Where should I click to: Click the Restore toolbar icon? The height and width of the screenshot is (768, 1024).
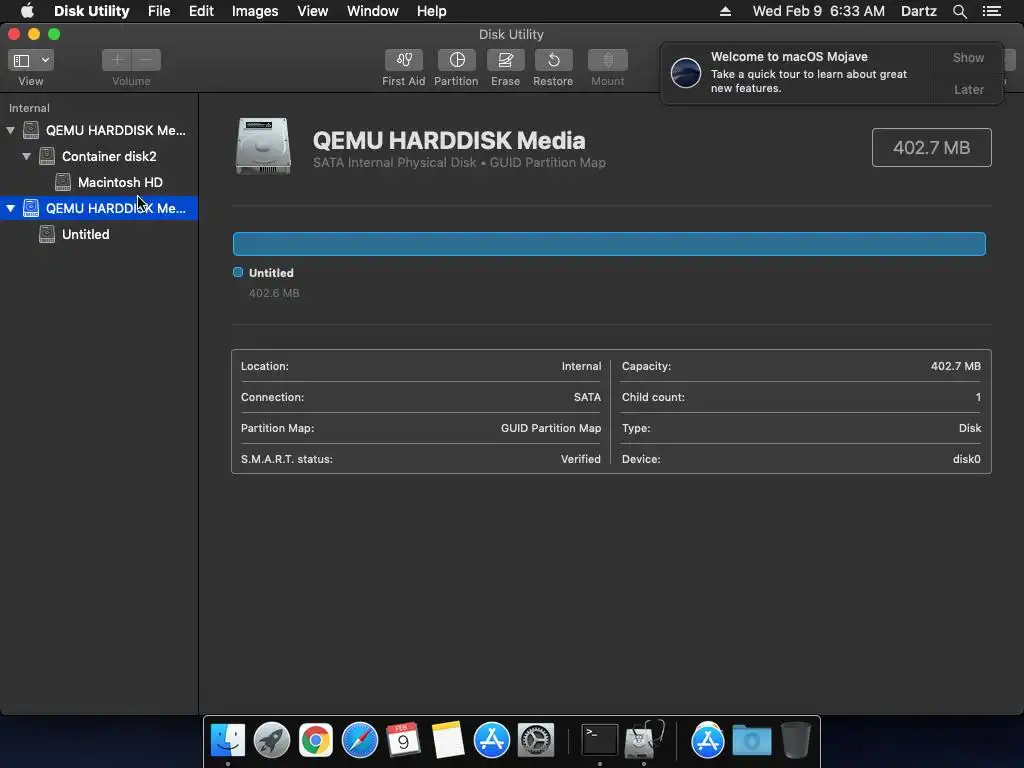click(x=553, y=60)
